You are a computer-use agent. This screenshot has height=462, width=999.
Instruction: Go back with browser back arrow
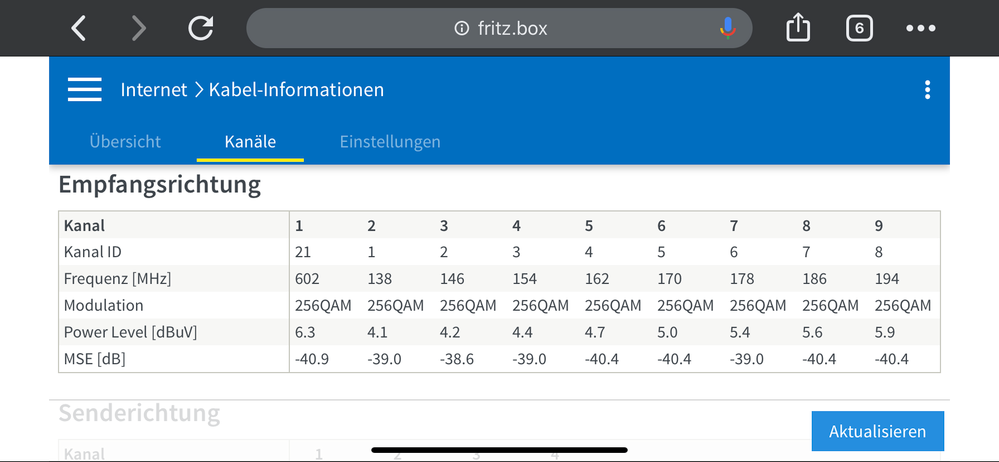coord(79,28)
